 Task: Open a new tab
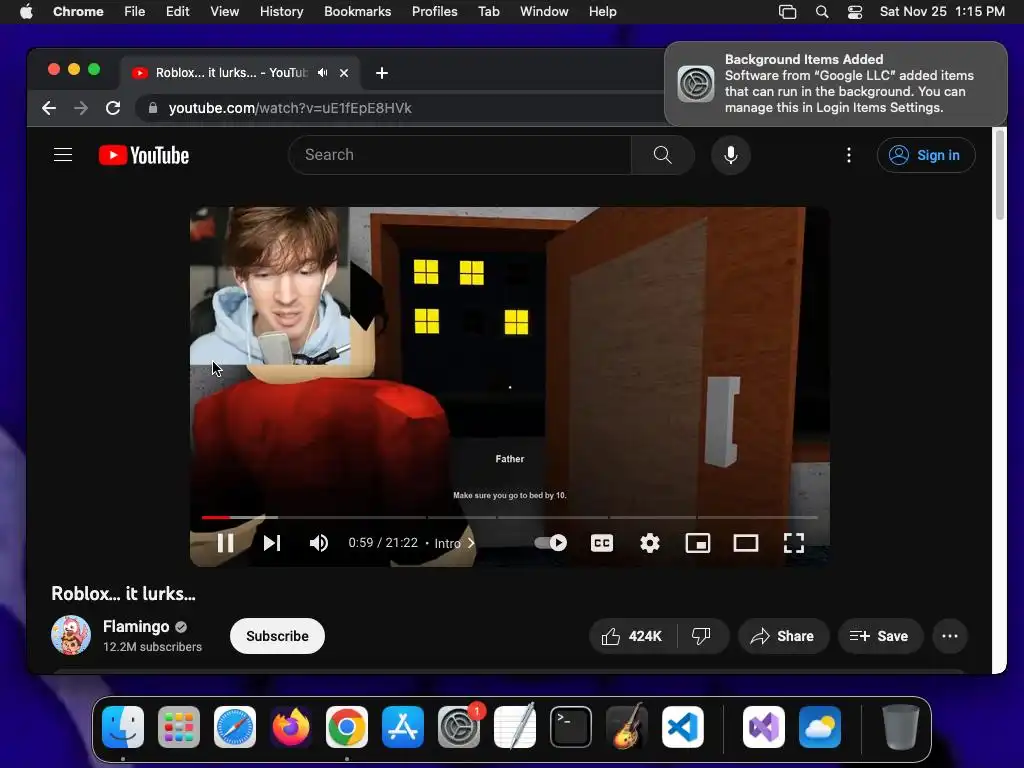[382, 72]
